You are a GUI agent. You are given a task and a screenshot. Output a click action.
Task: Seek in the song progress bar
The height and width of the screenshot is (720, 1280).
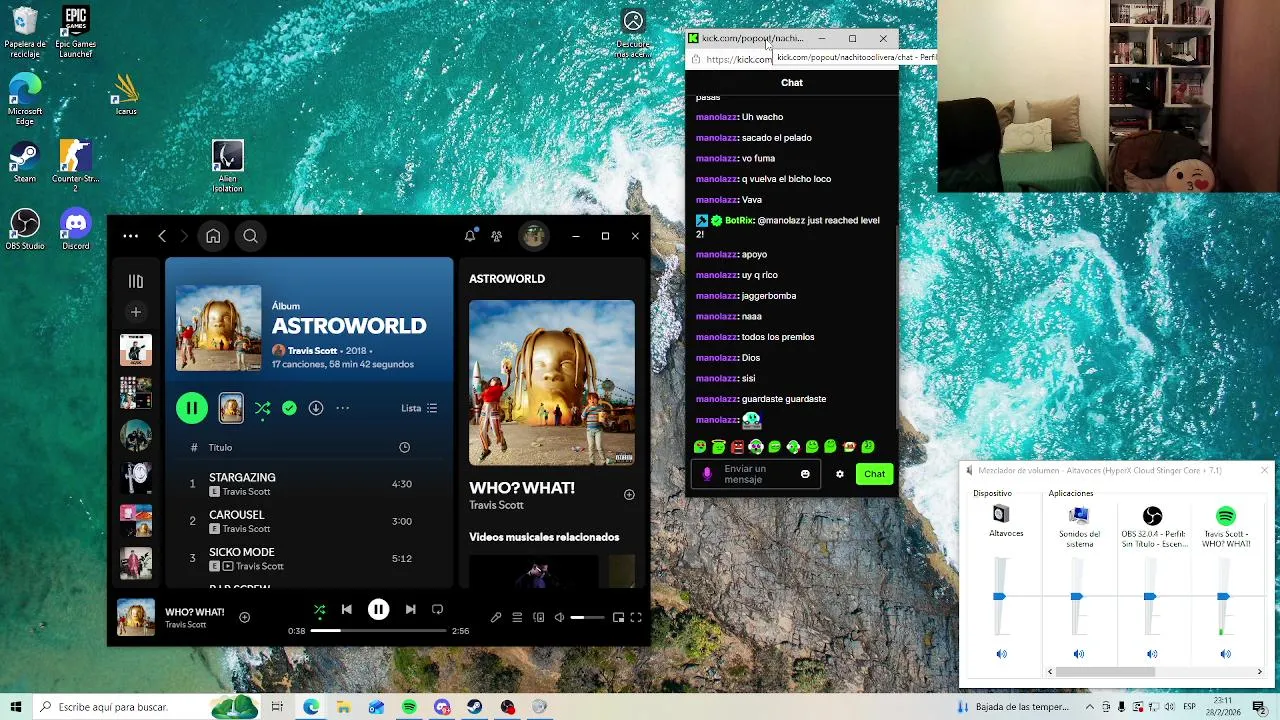pyautogui.click(x=378, y=631)
